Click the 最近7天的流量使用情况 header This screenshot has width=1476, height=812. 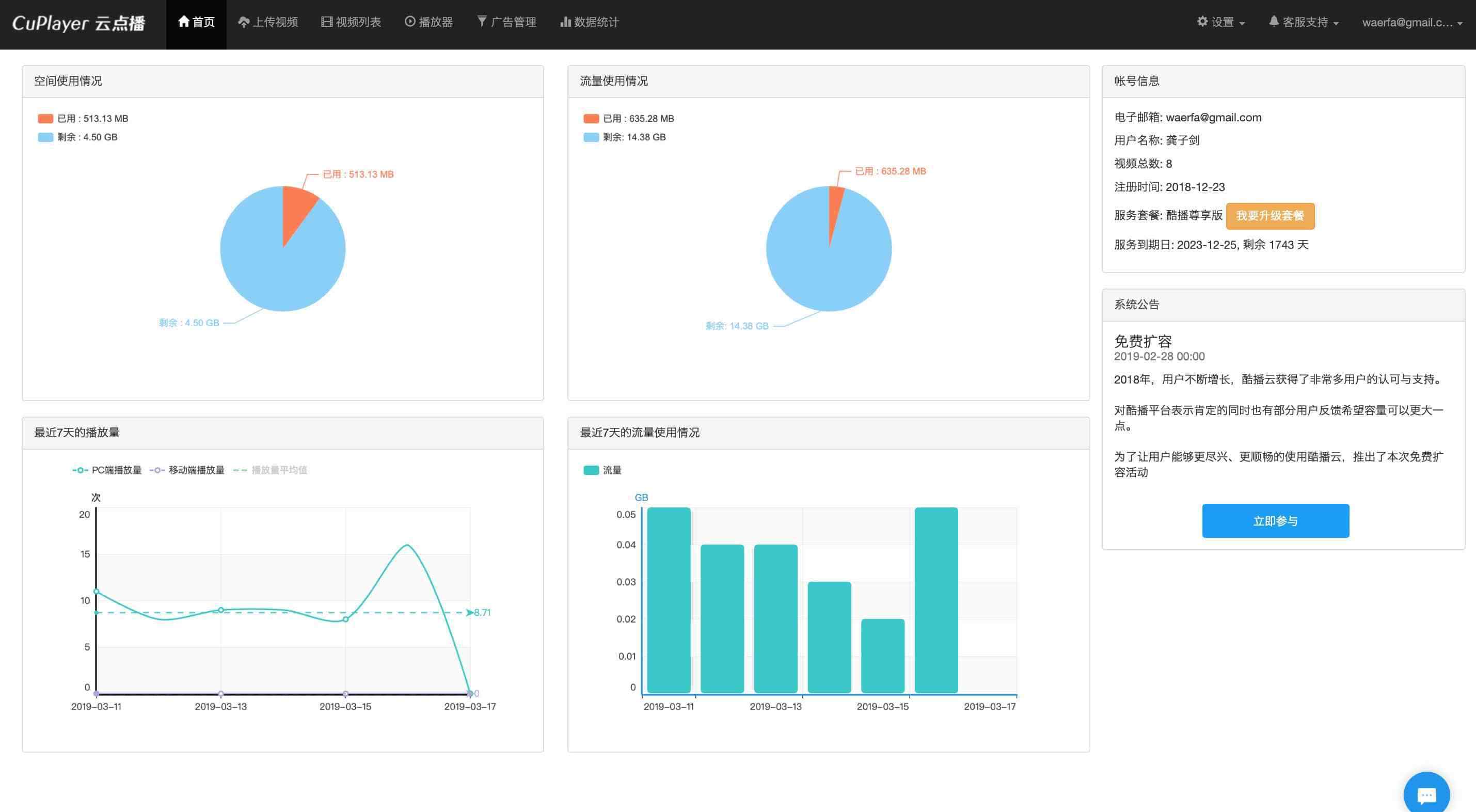(829, 433)
